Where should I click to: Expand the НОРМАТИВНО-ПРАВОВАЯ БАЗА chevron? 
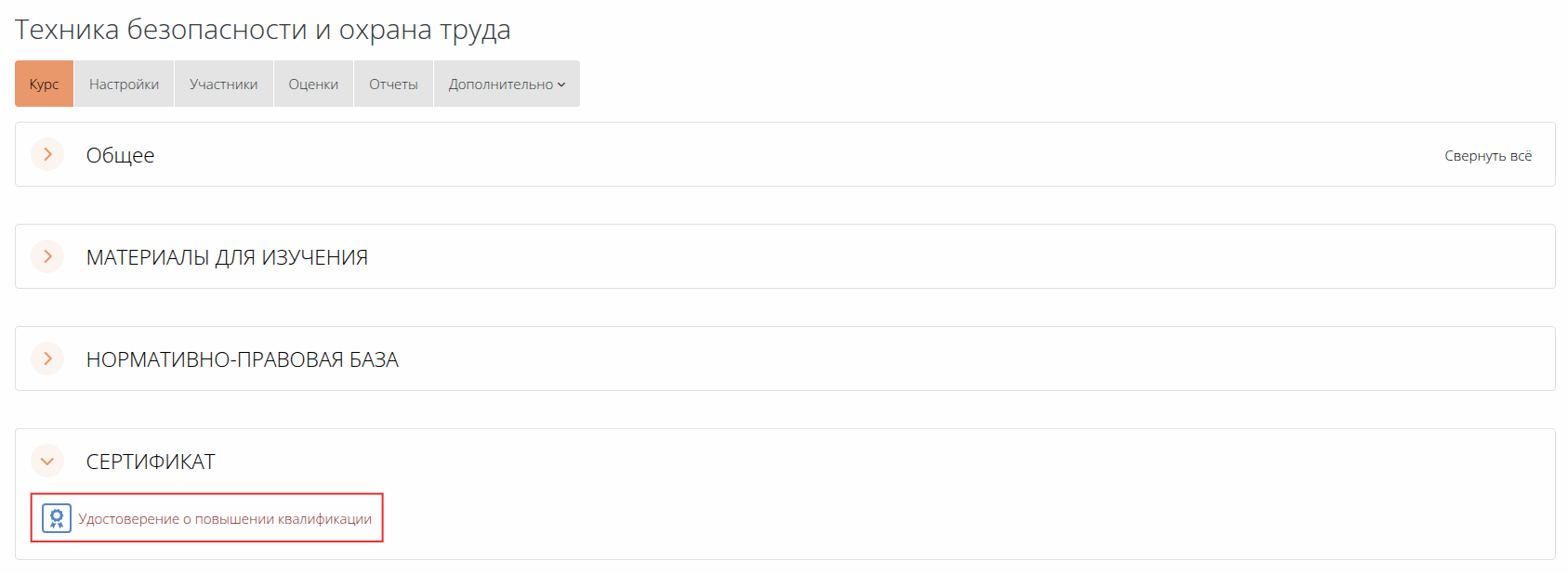coord(47,358)
